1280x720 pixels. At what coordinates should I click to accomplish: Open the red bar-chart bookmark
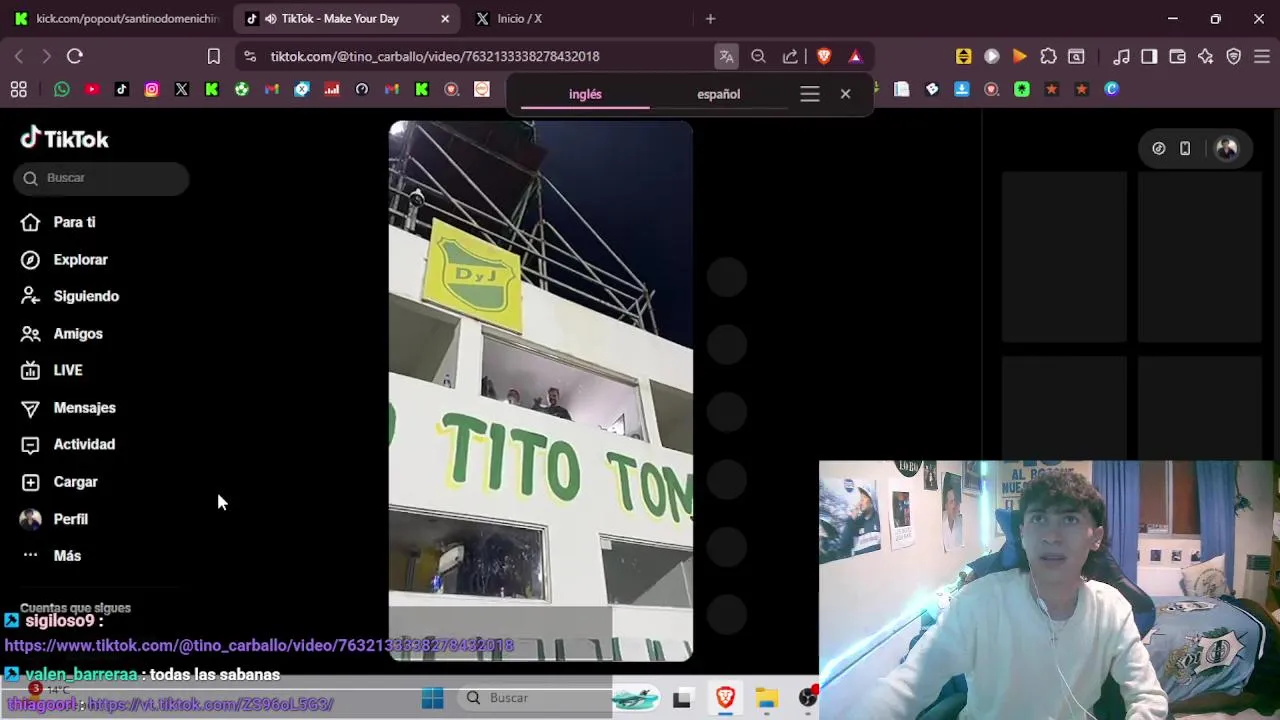click(332, 89)
